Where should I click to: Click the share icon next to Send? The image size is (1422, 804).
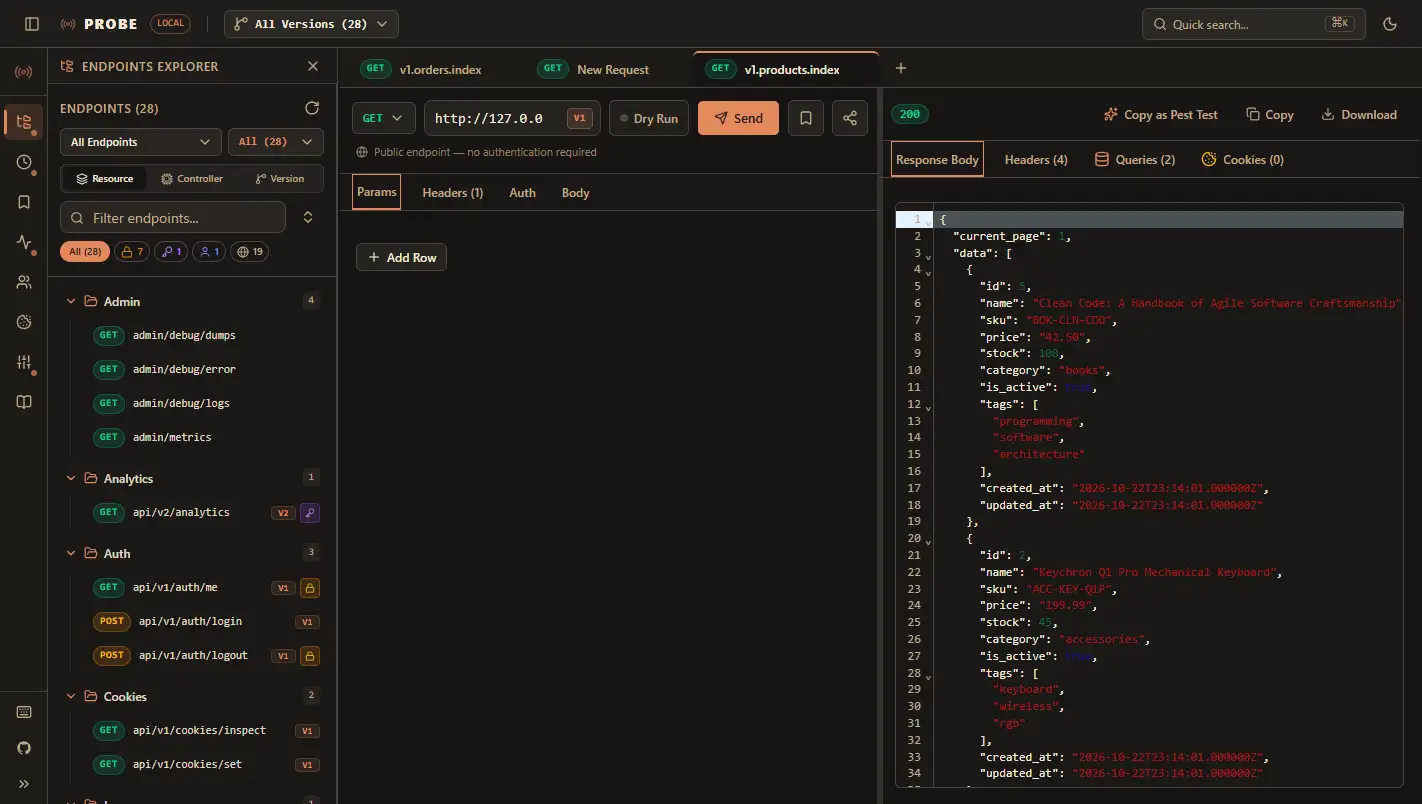point(850,118)
